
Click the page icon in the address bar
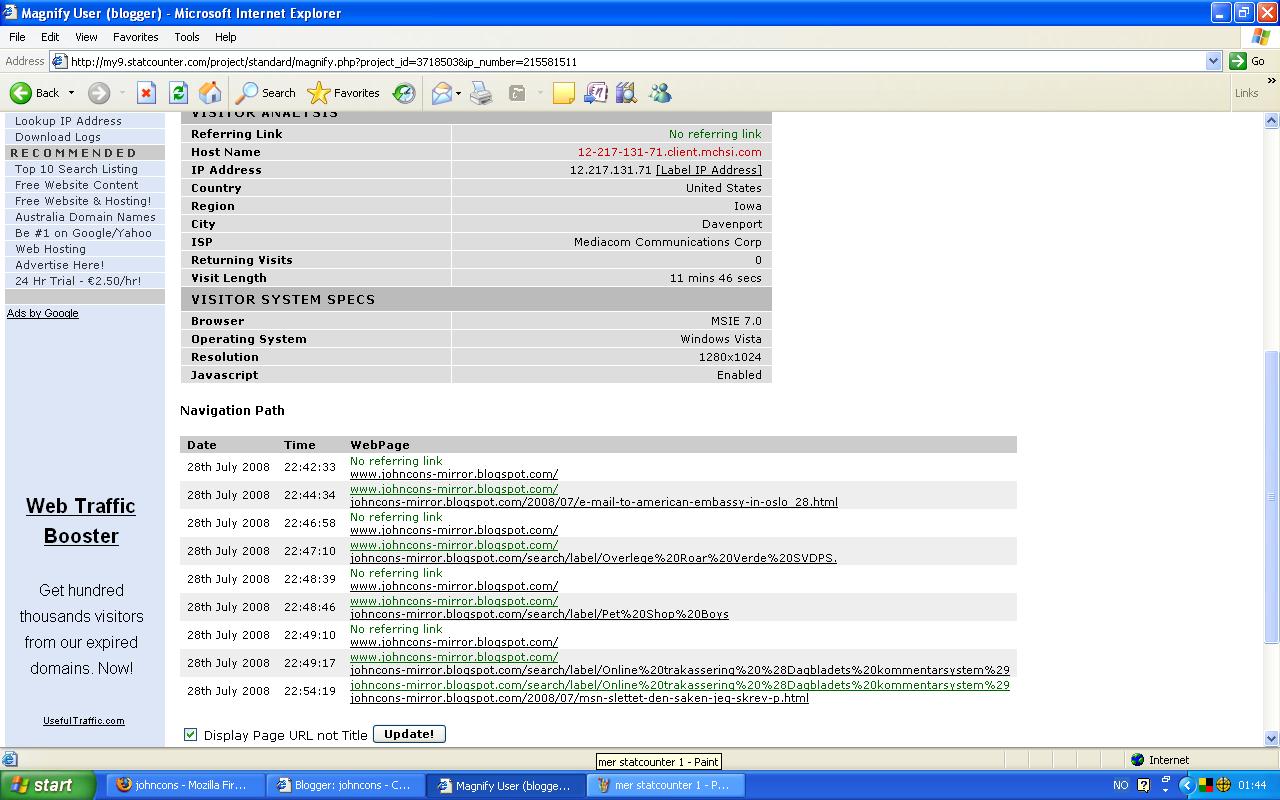pos(59,61)
